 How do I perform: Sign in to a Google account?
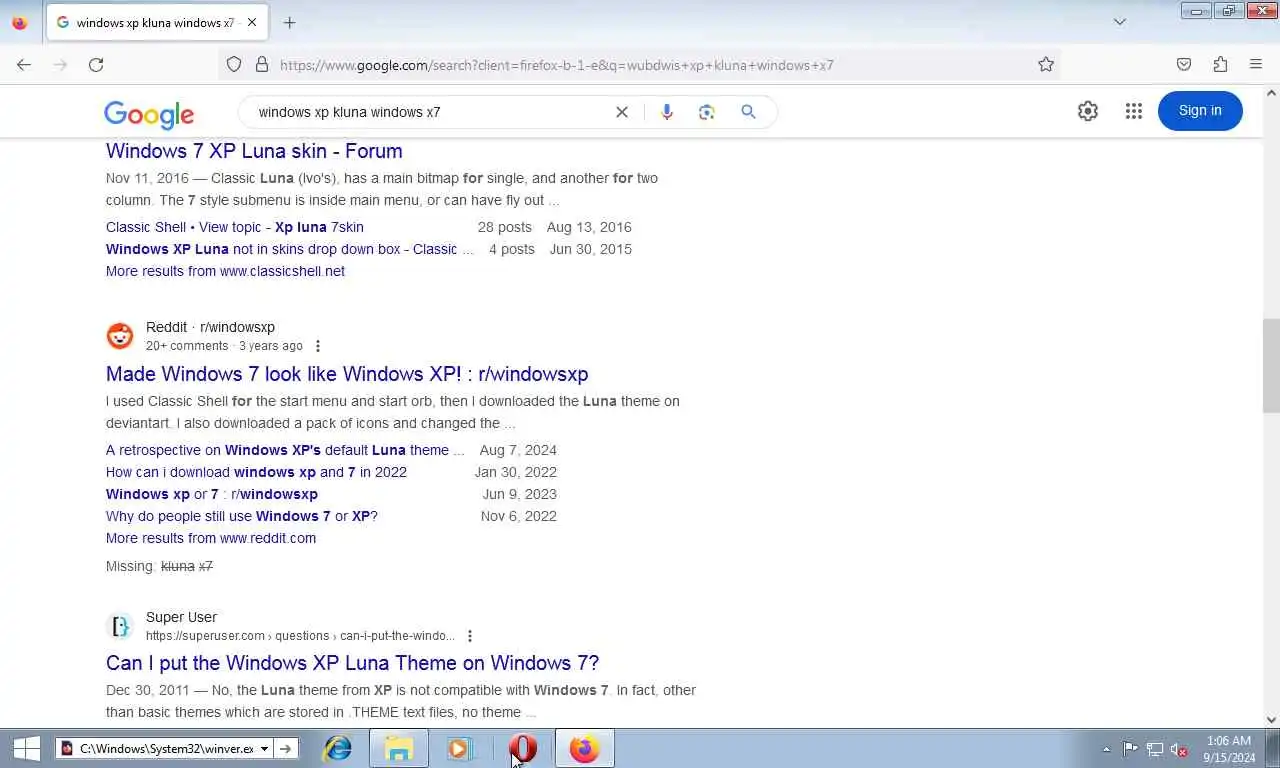point(1200,111)
